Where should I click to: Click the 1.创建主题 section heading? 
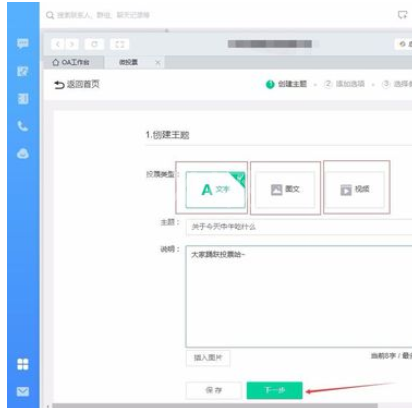pos(167,135)
